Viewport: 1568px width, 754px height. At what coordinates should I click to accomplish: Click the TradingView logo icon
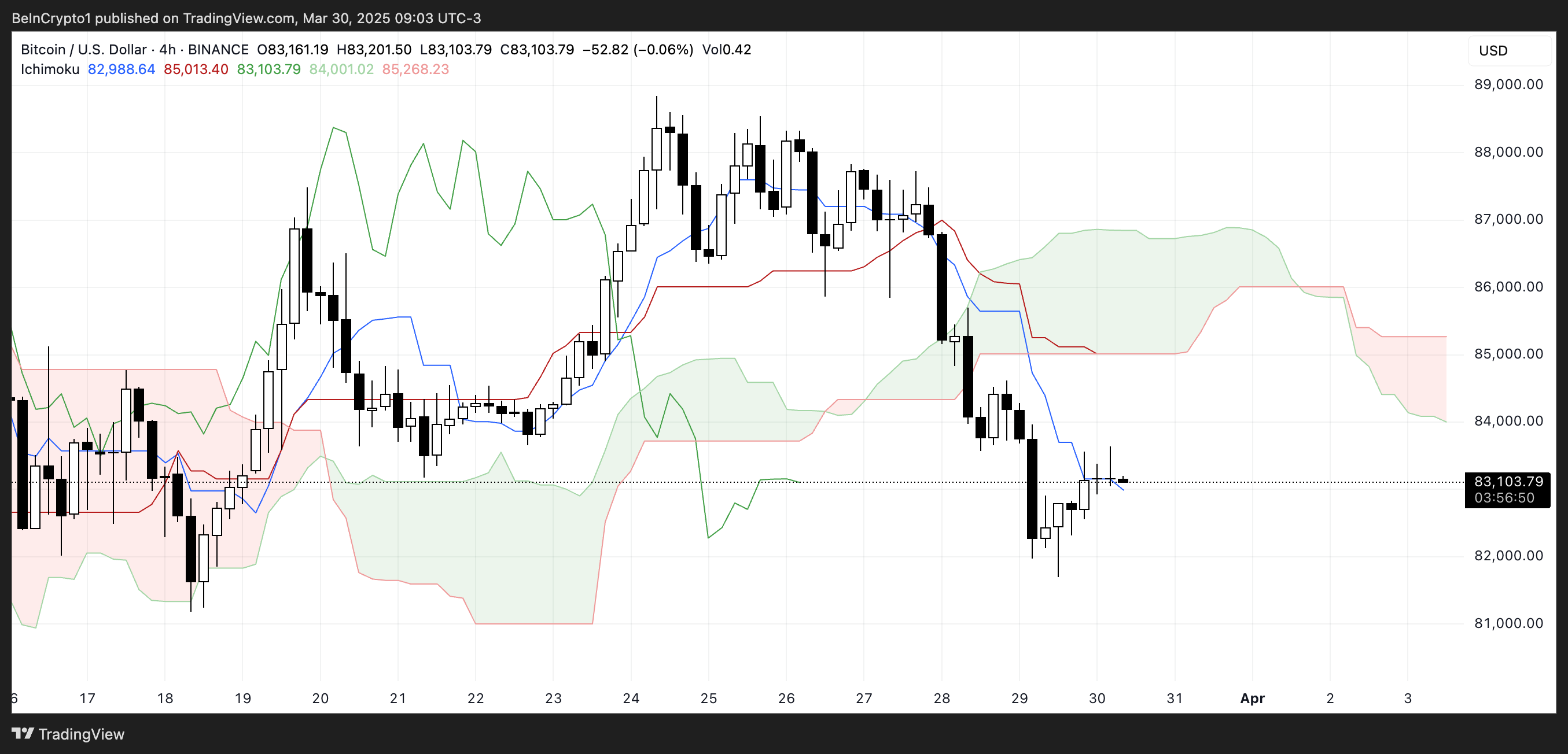(x=23, y=733)
